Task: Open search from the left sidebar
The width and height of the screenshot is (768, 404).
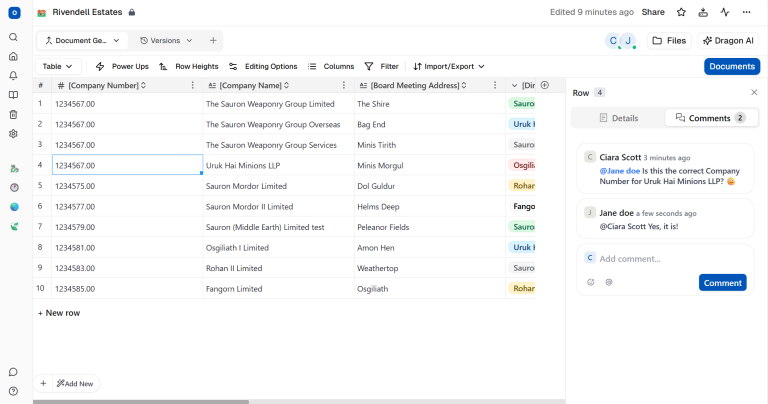Action: 13,37
